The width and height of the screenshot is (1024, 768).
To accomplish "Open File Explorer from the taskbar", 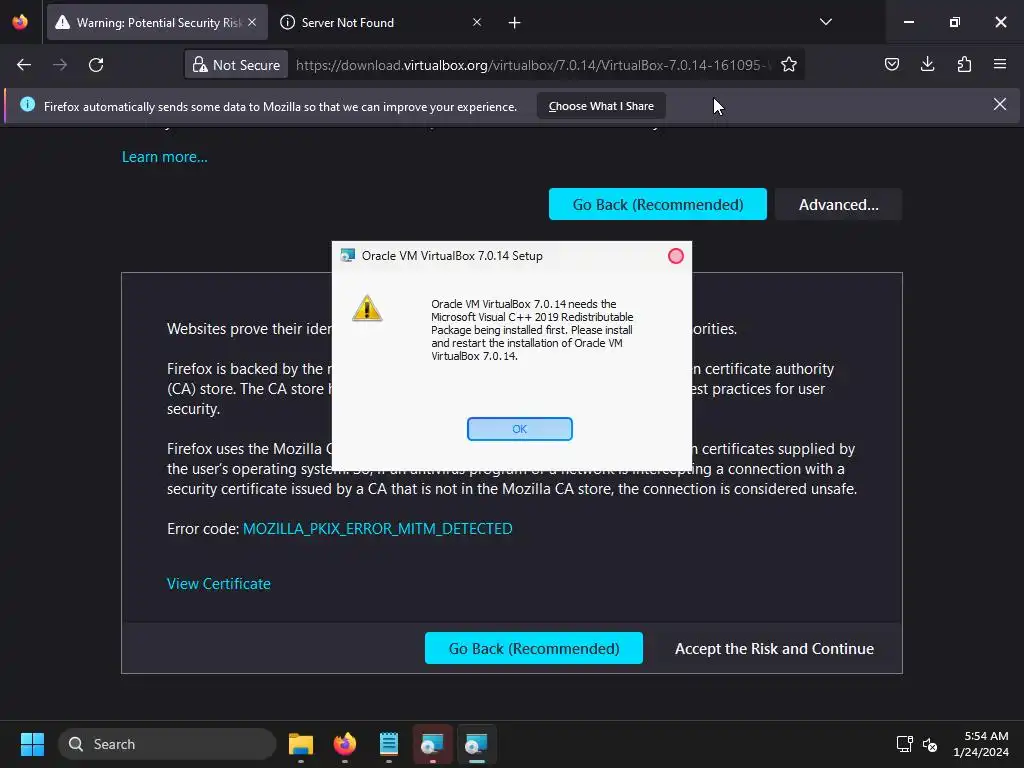I will pyautogui.click(x=301, y=744).
